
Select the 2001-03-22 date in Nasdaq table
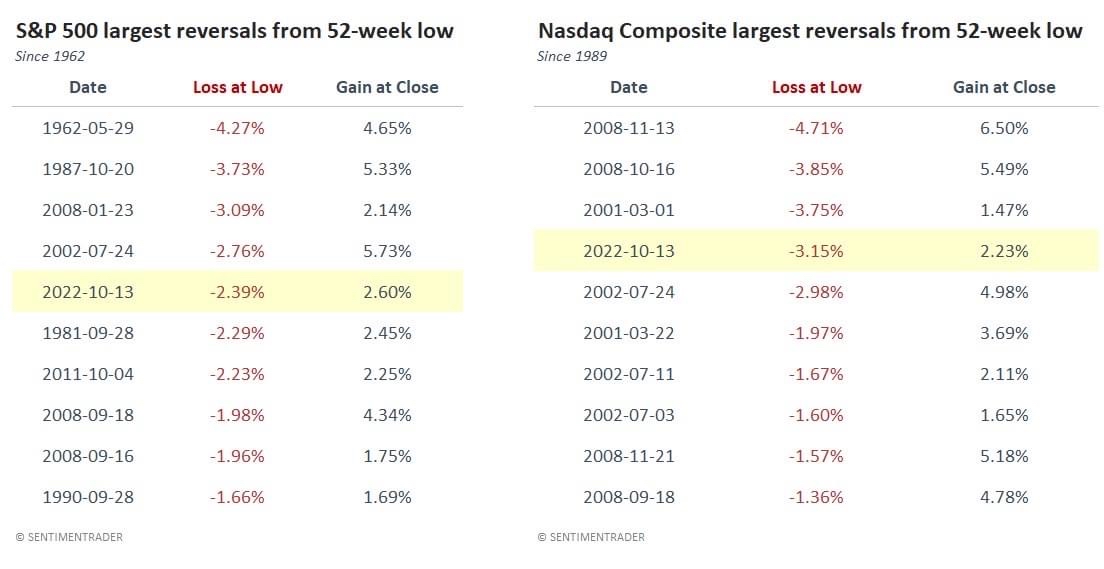point(629,333)
